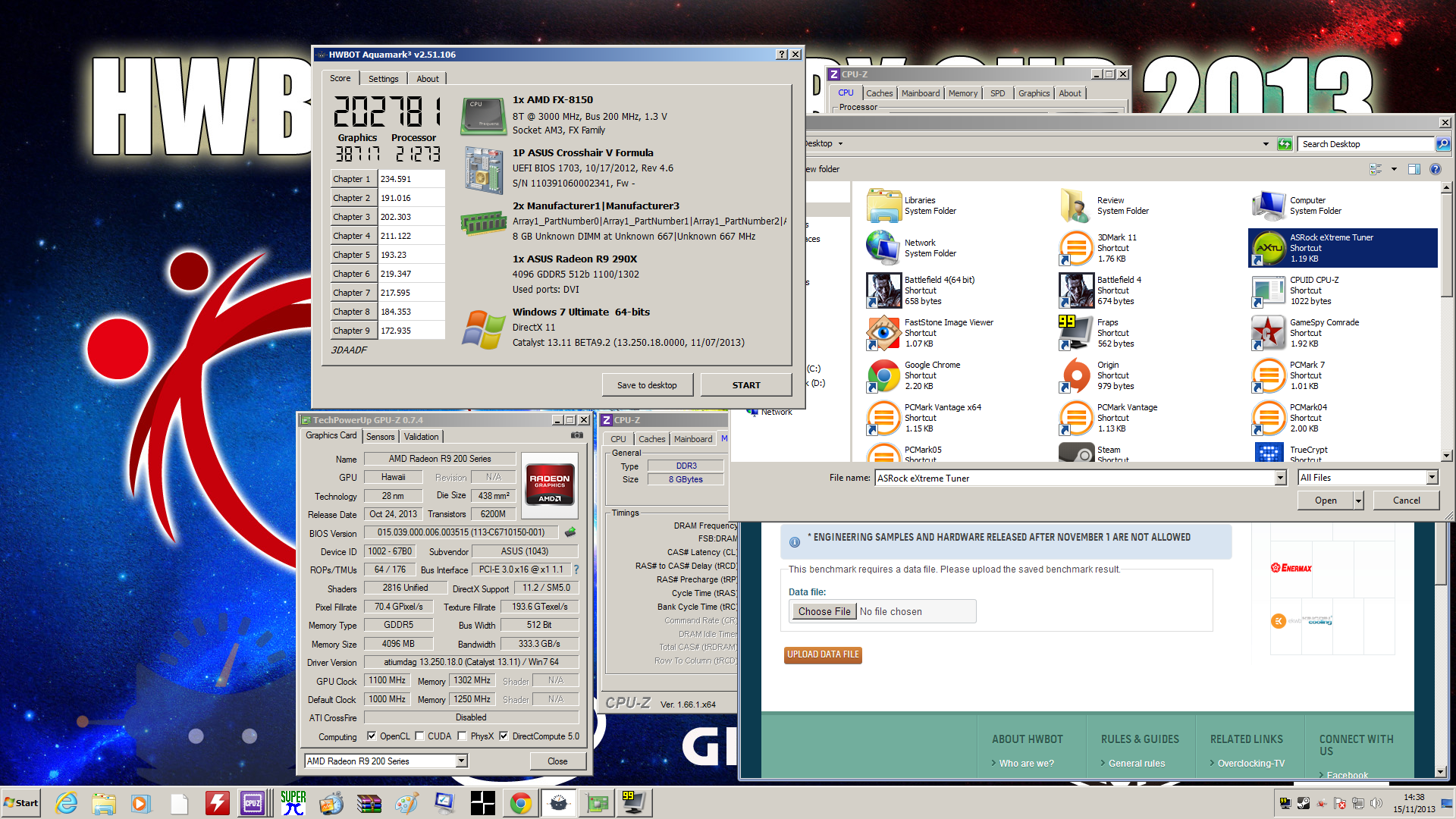Open CPU-Z taskbar button
This screenshot has height=819, width=1456.
click(x=253, y=803)
